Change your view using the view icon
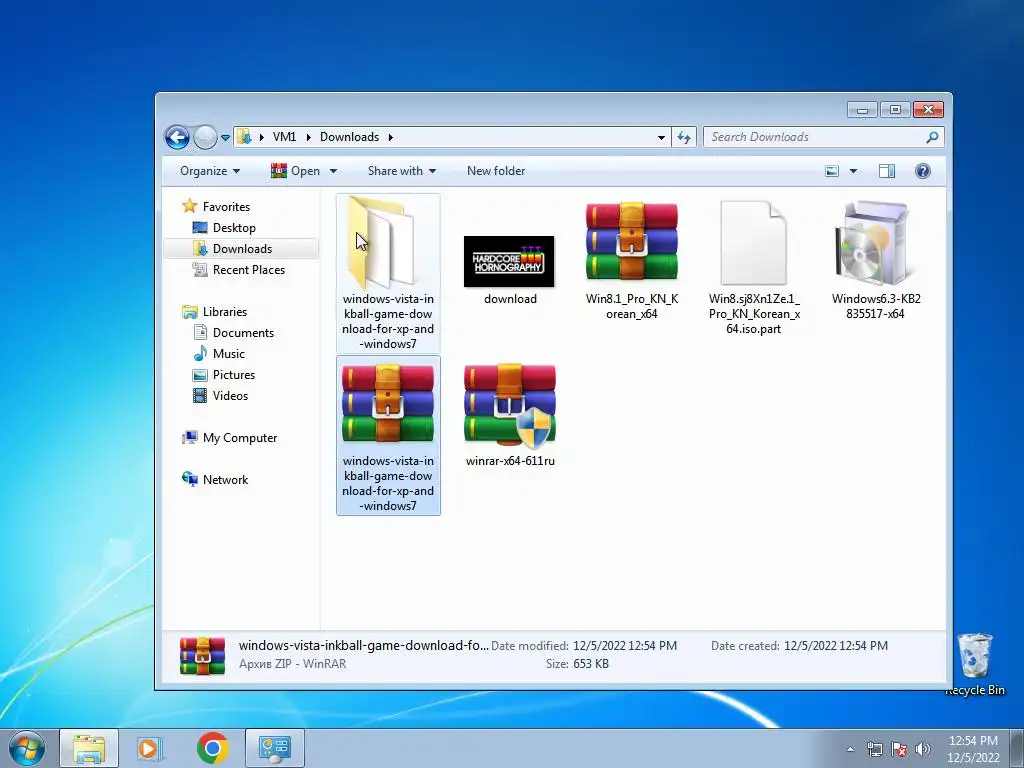Screen dimensions: 1024x768 832,171
